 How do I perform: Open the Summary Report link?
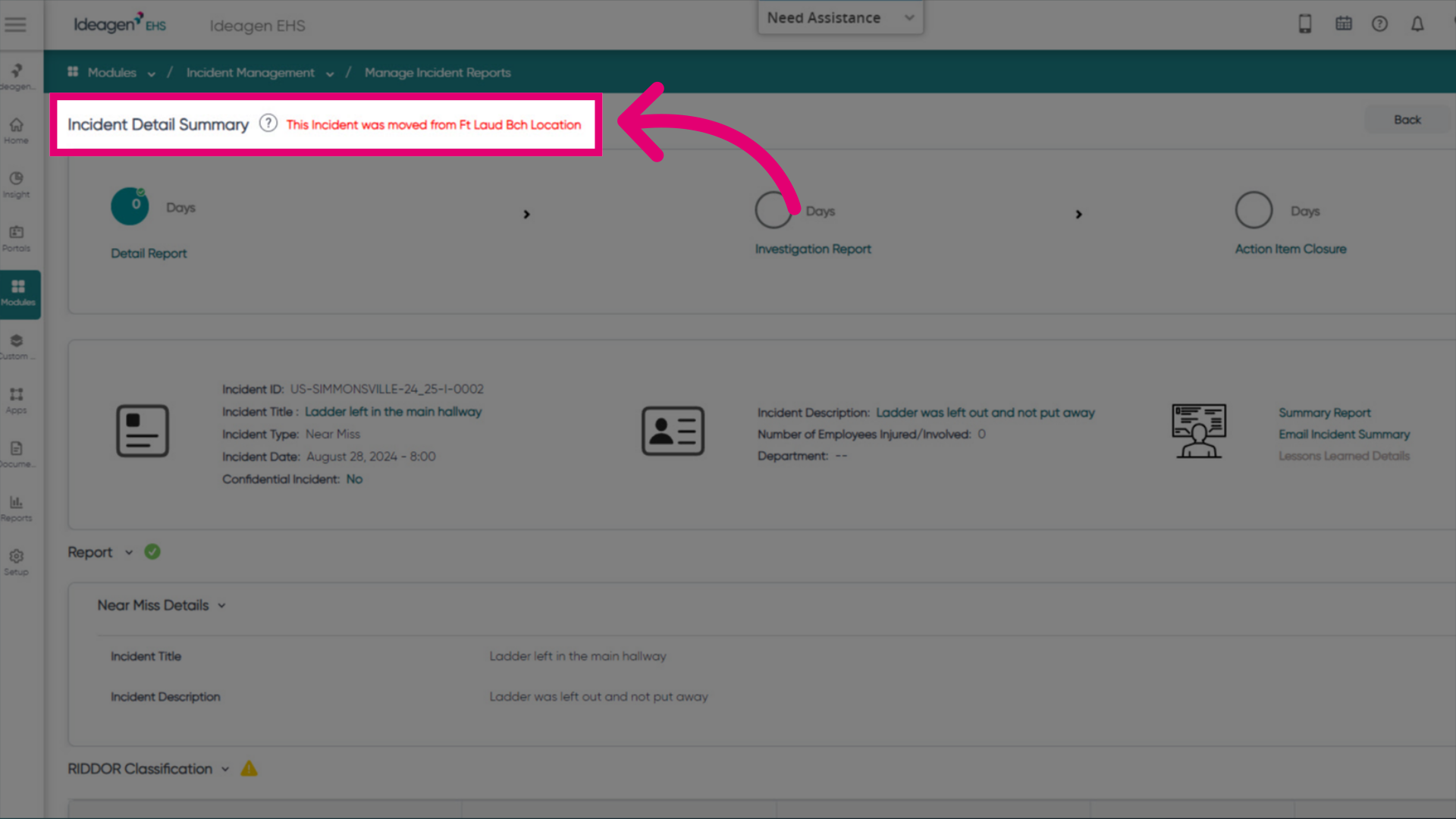(1325, 413)
